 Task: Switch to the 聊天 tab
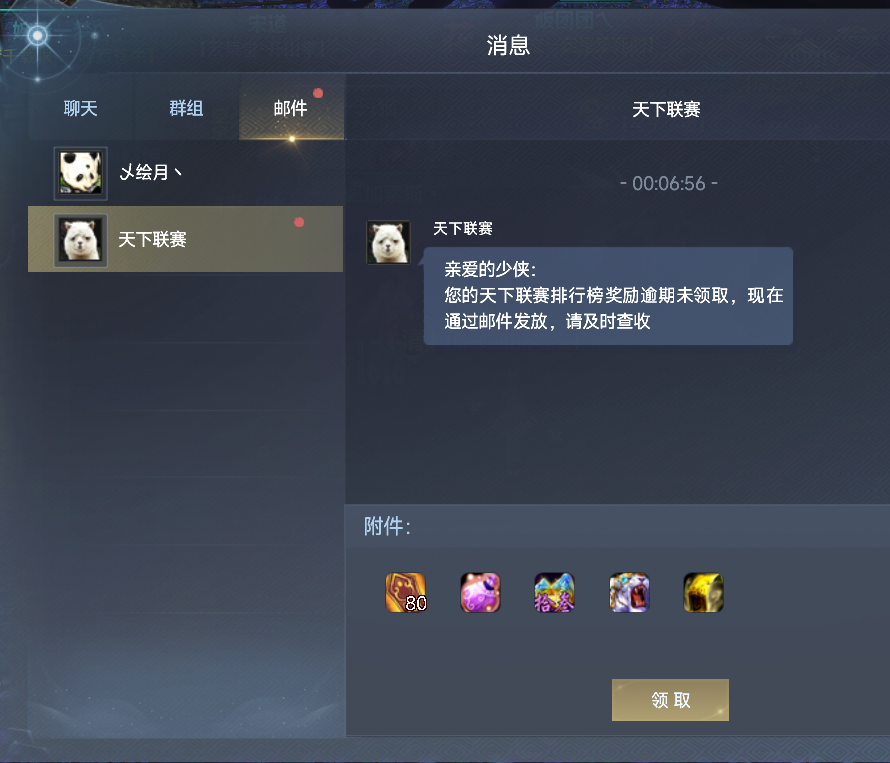(81, 108)
